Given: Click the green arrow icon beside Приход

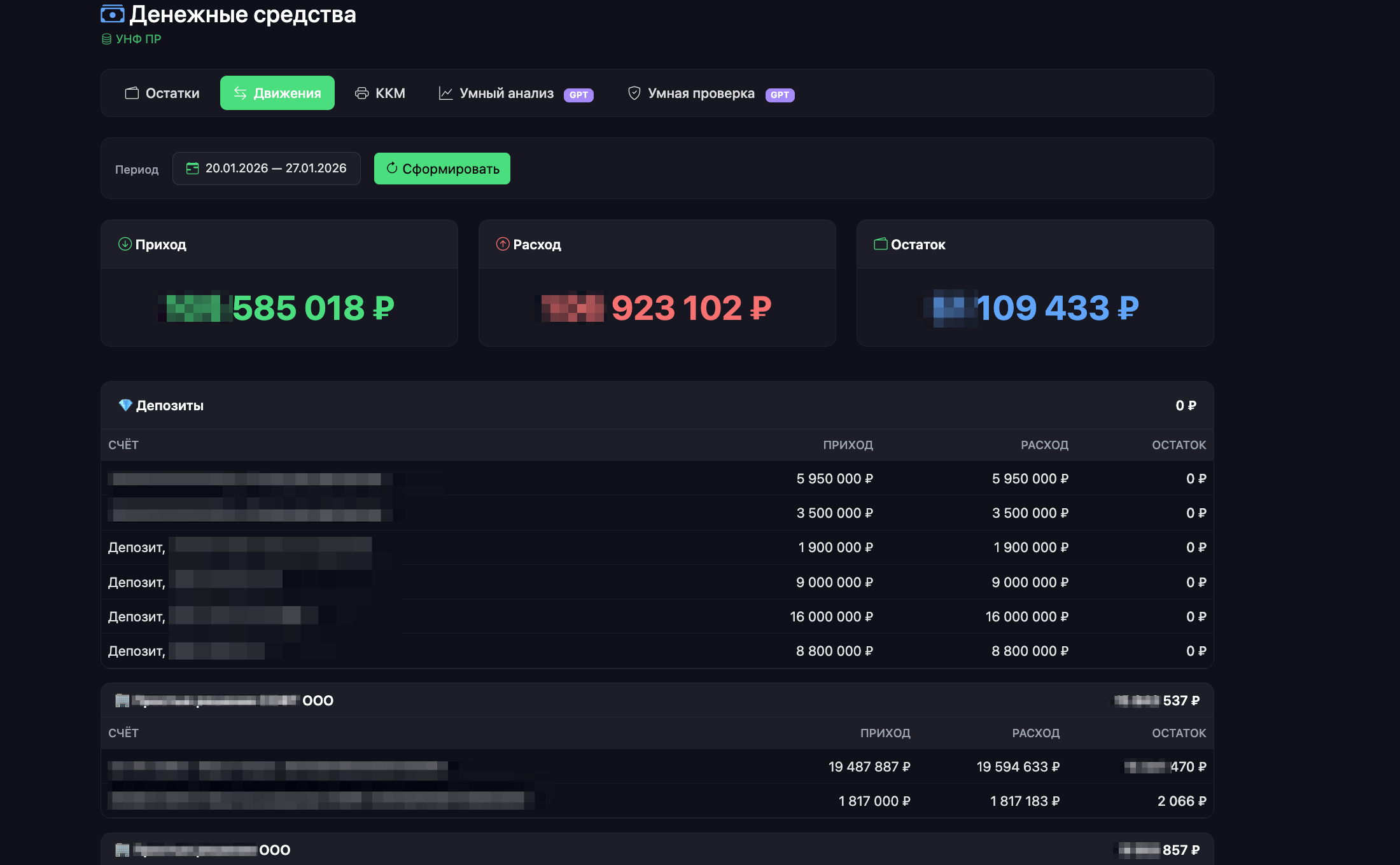Looking at the screenshot, I should 125,244.
